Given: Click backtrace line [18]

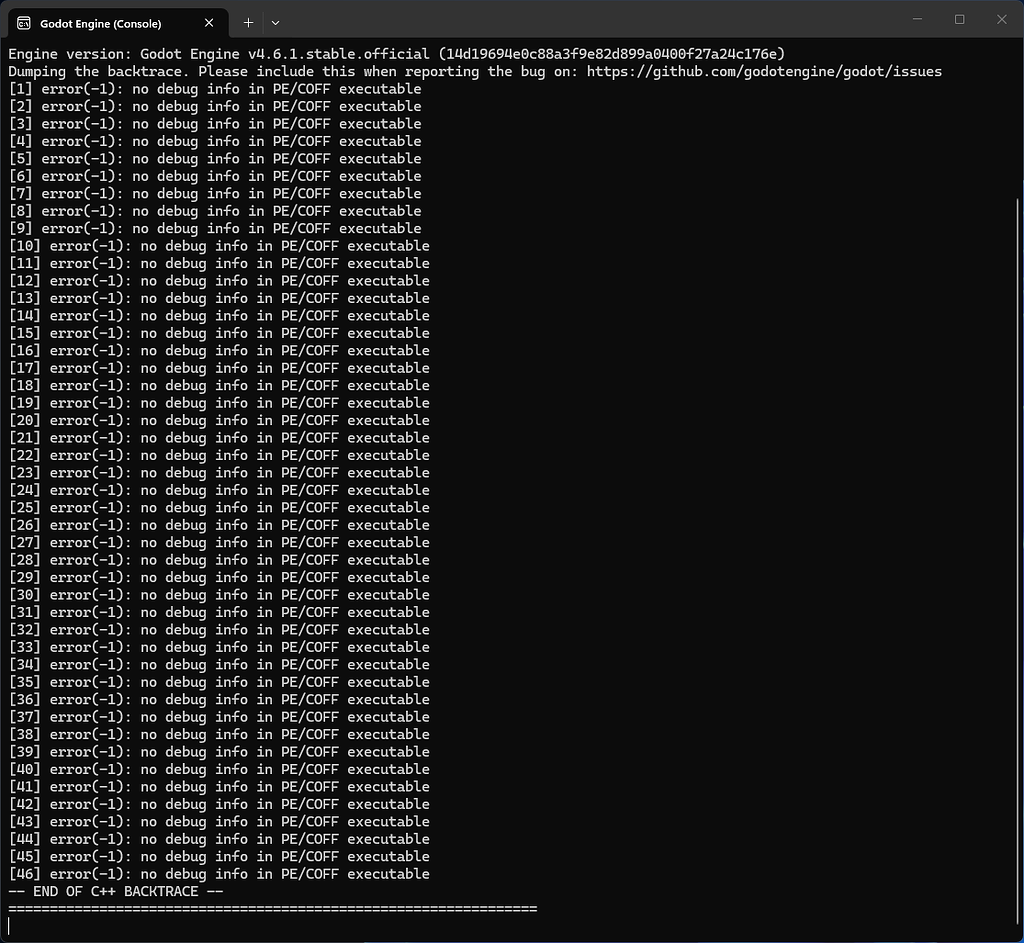Looking at the screenshot, I should point(219,386).
